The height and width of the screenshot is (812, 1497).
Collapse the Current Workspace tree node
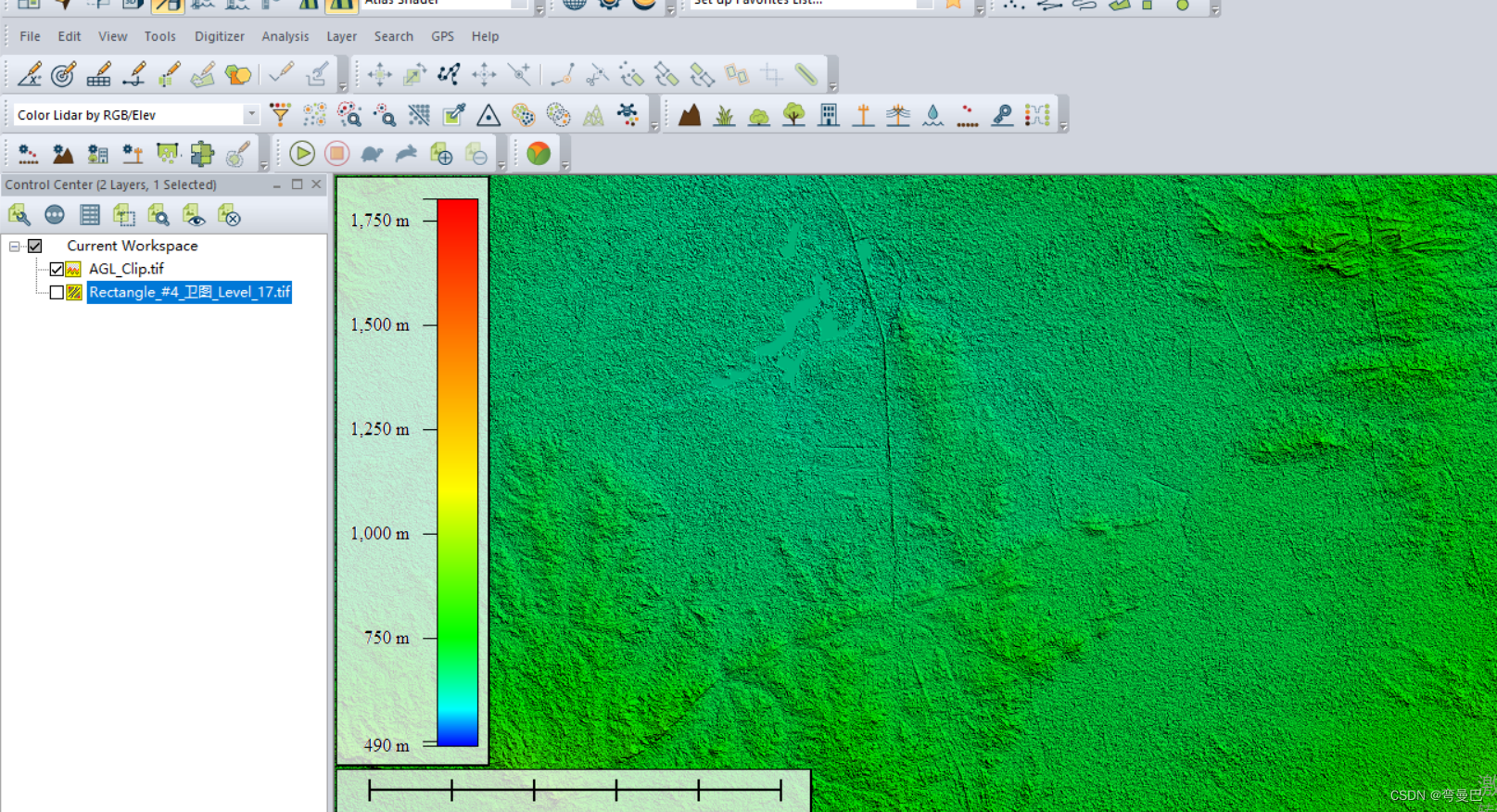(15, 246)
